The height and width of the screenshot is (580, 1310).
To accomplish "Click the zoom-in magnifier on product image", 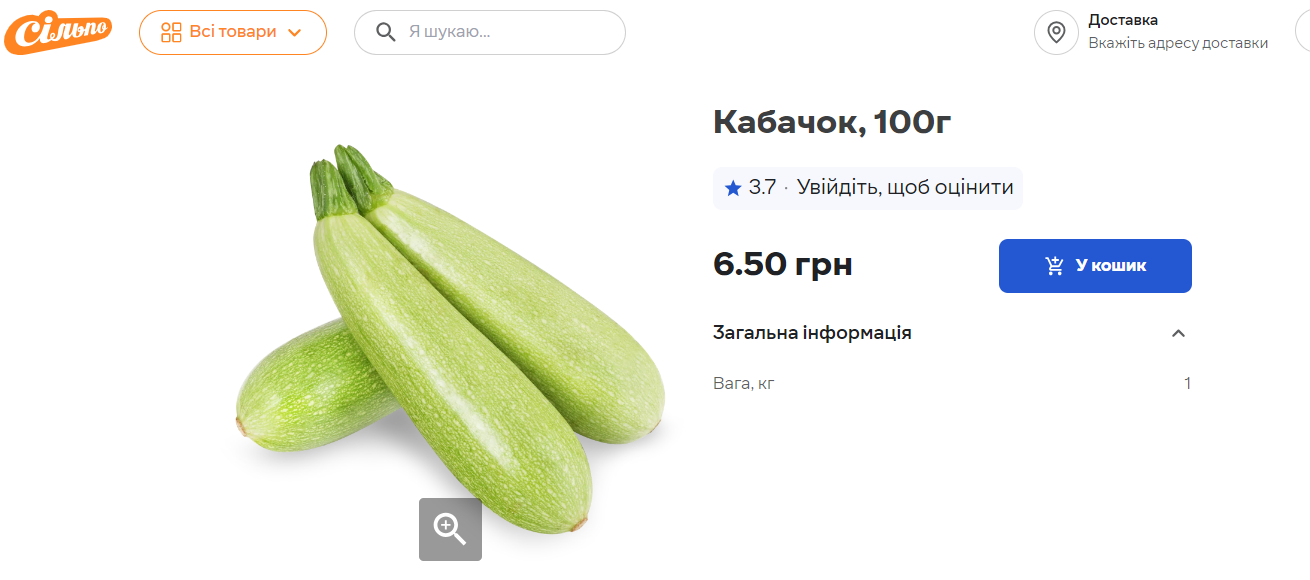I will (450, 529).
